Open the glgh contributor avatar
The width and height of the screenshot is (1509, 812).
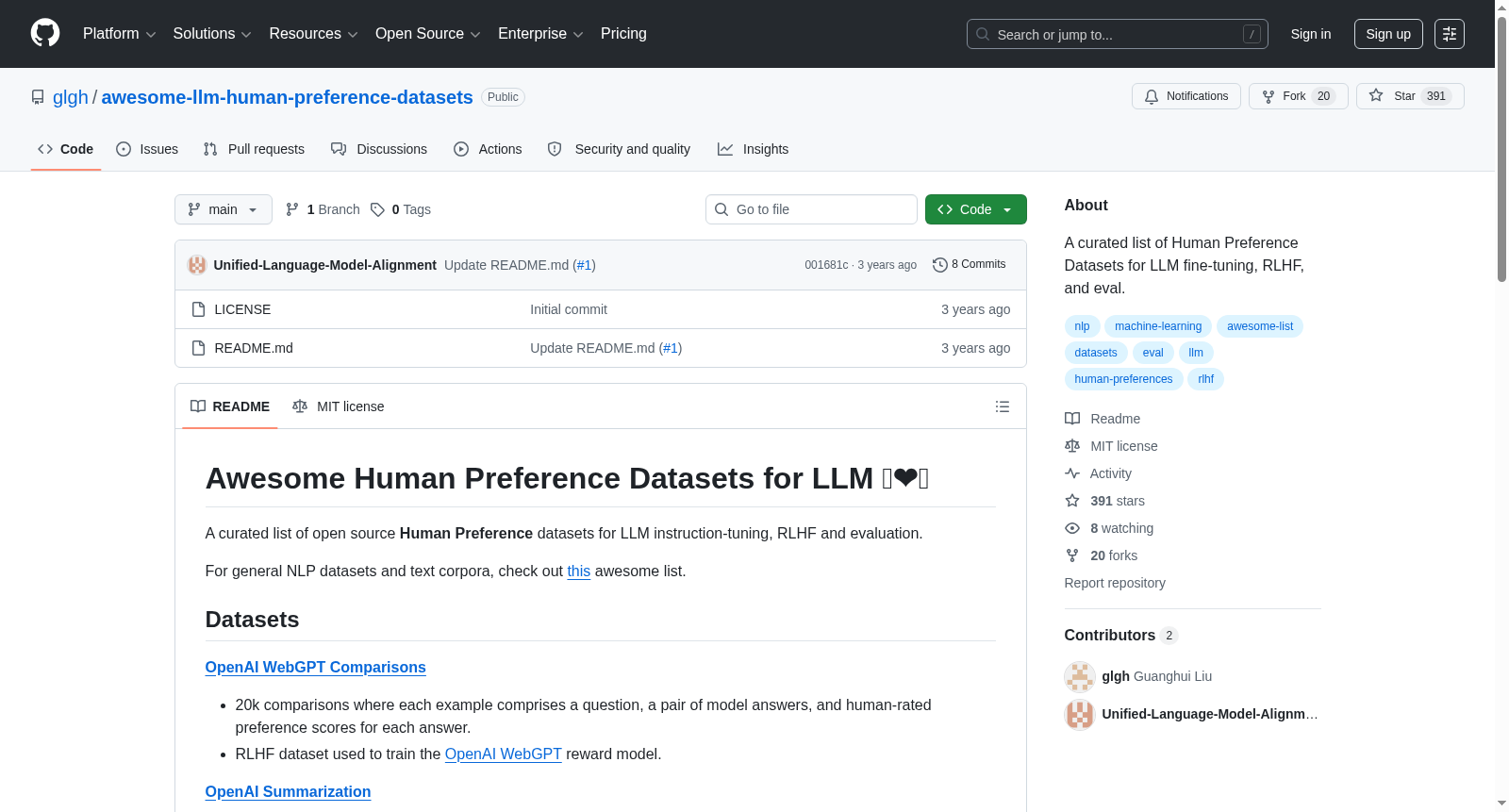point(1080,676)
